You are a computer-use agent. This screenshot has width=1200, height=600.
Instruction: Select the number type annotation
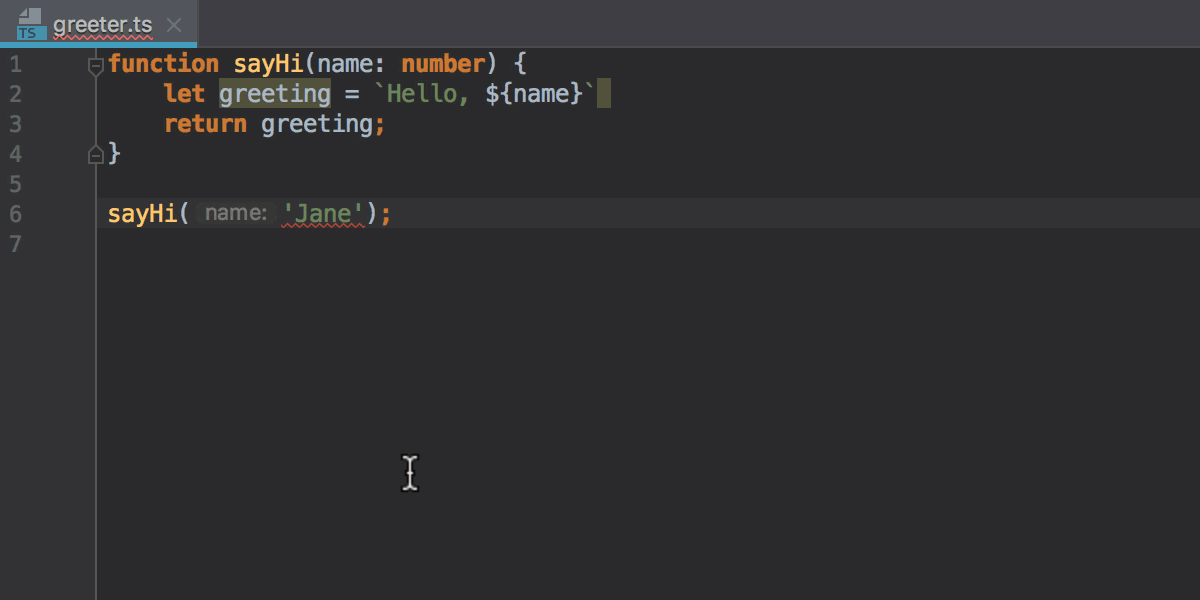pos(443,63)
